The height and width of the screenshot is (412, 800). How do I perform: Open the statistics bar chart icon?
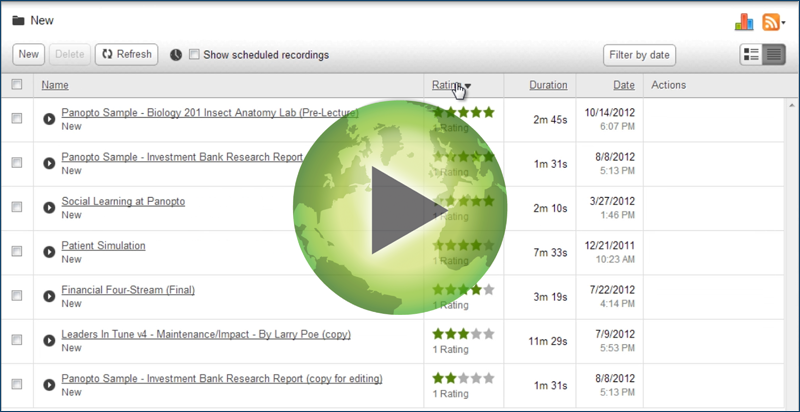click(x=744, y=21)
